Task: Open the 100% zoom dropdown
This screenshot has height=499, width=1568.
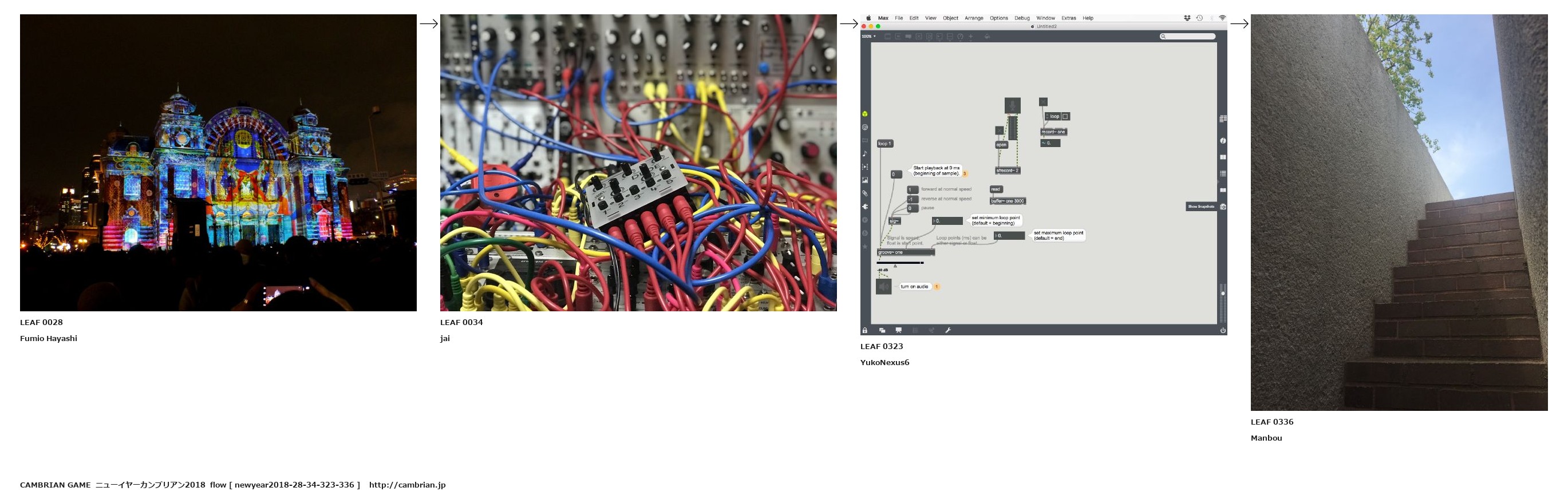Action: pyautogui.click(x=868, y=37)
